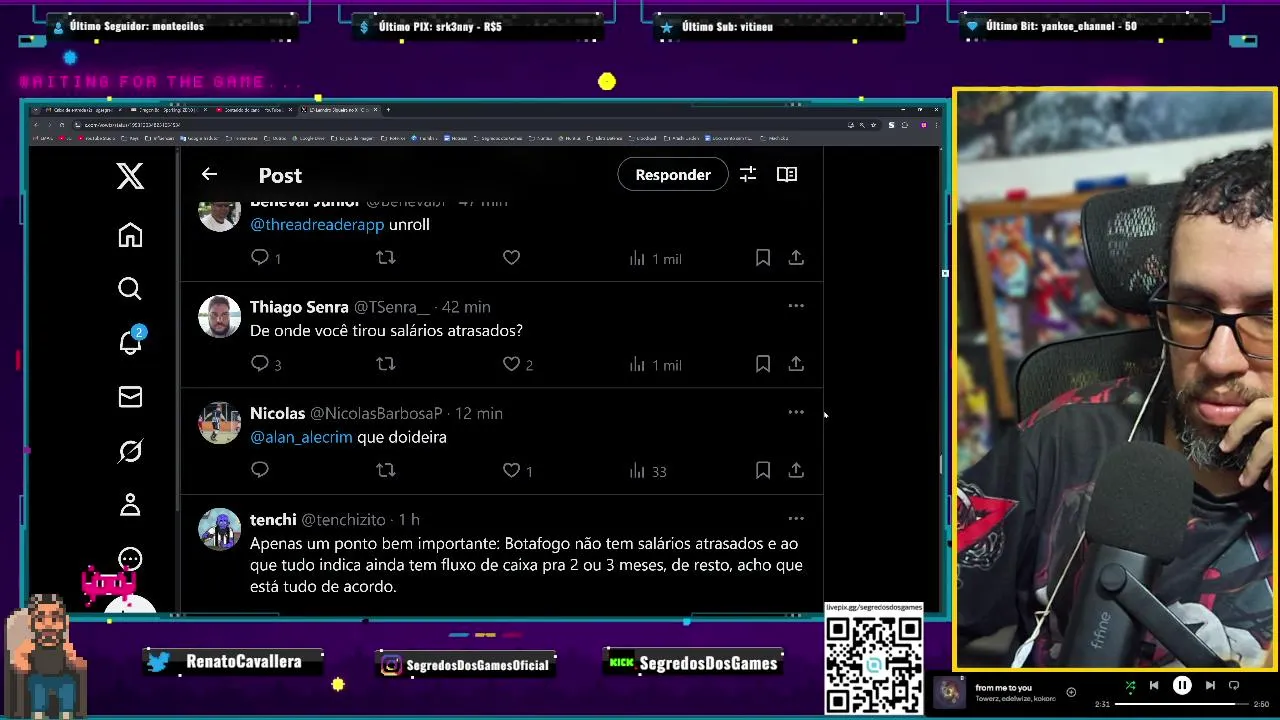
Task: Repost the threadreaderapp unroll tweet
Action: point(386,258)
